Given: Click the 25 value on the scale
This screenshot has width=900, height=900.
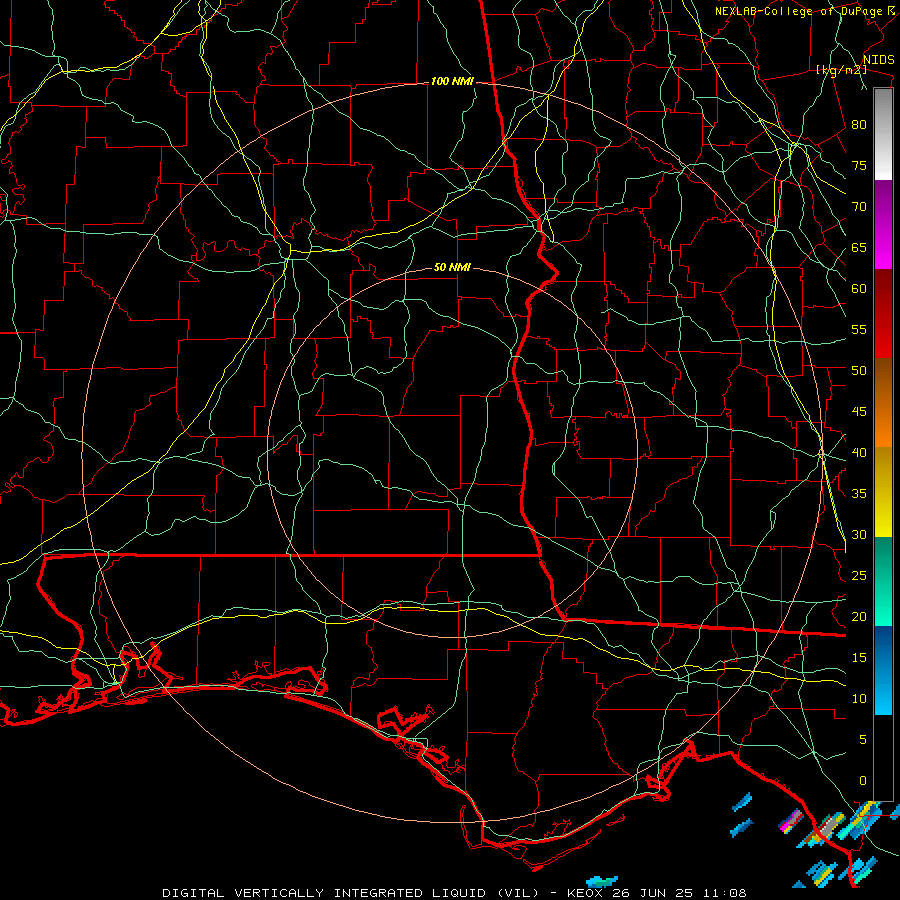Looking at the screenshot, I should pyautogui.click(x=859, y=576).
